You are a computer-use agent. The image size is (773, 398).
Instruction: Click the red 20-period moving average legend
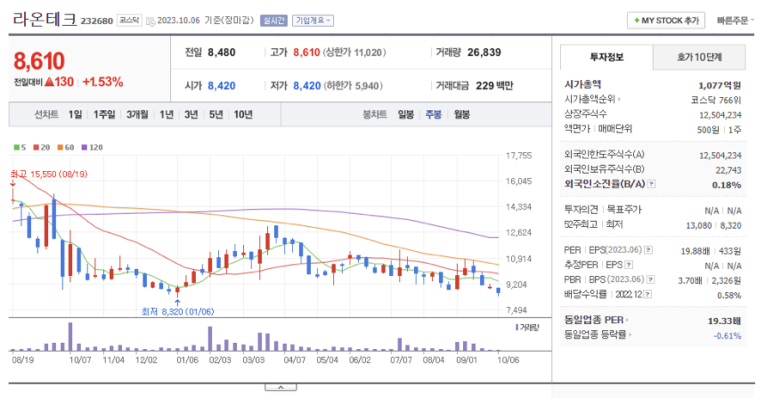41,147
